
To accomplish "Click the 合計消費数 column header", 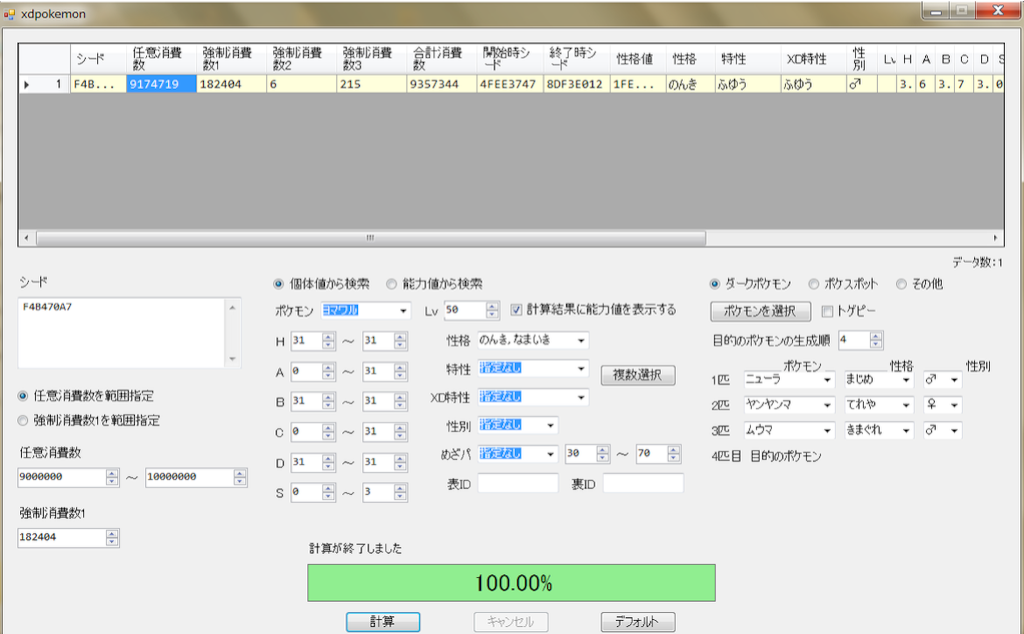I will (x=442, y=59).
